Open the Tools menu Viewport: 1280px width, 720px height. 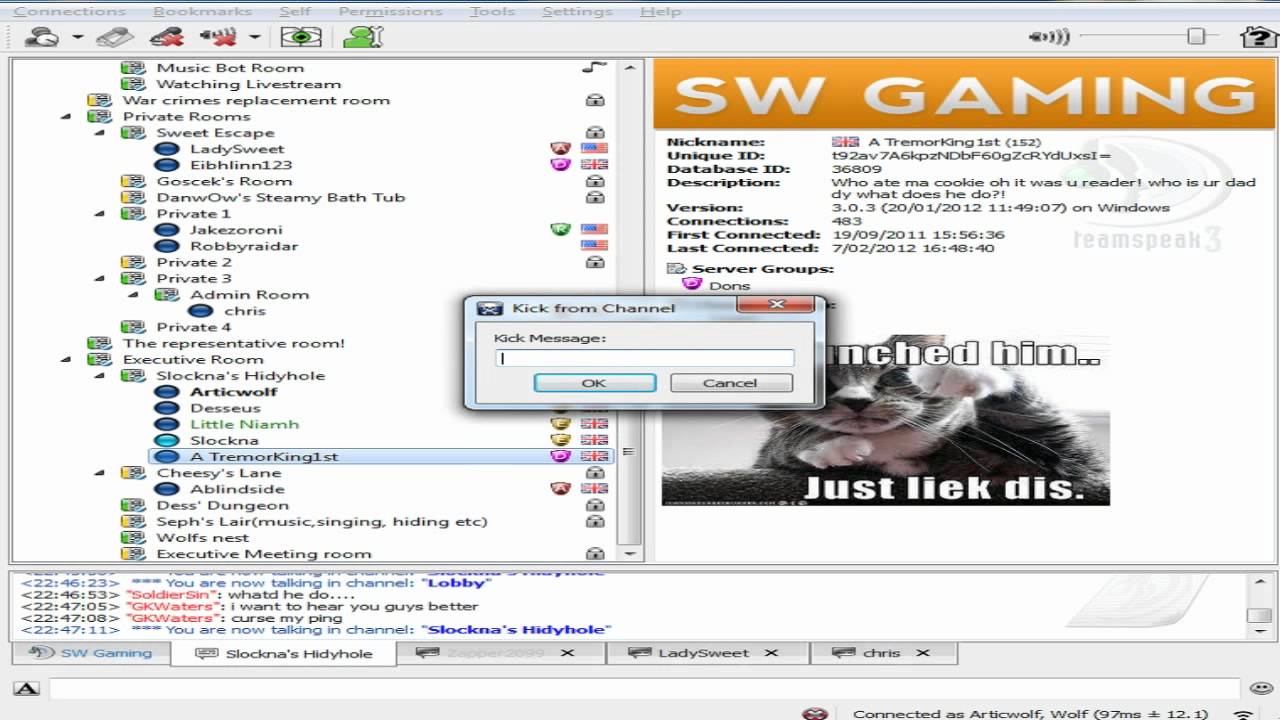click(492, 12)
